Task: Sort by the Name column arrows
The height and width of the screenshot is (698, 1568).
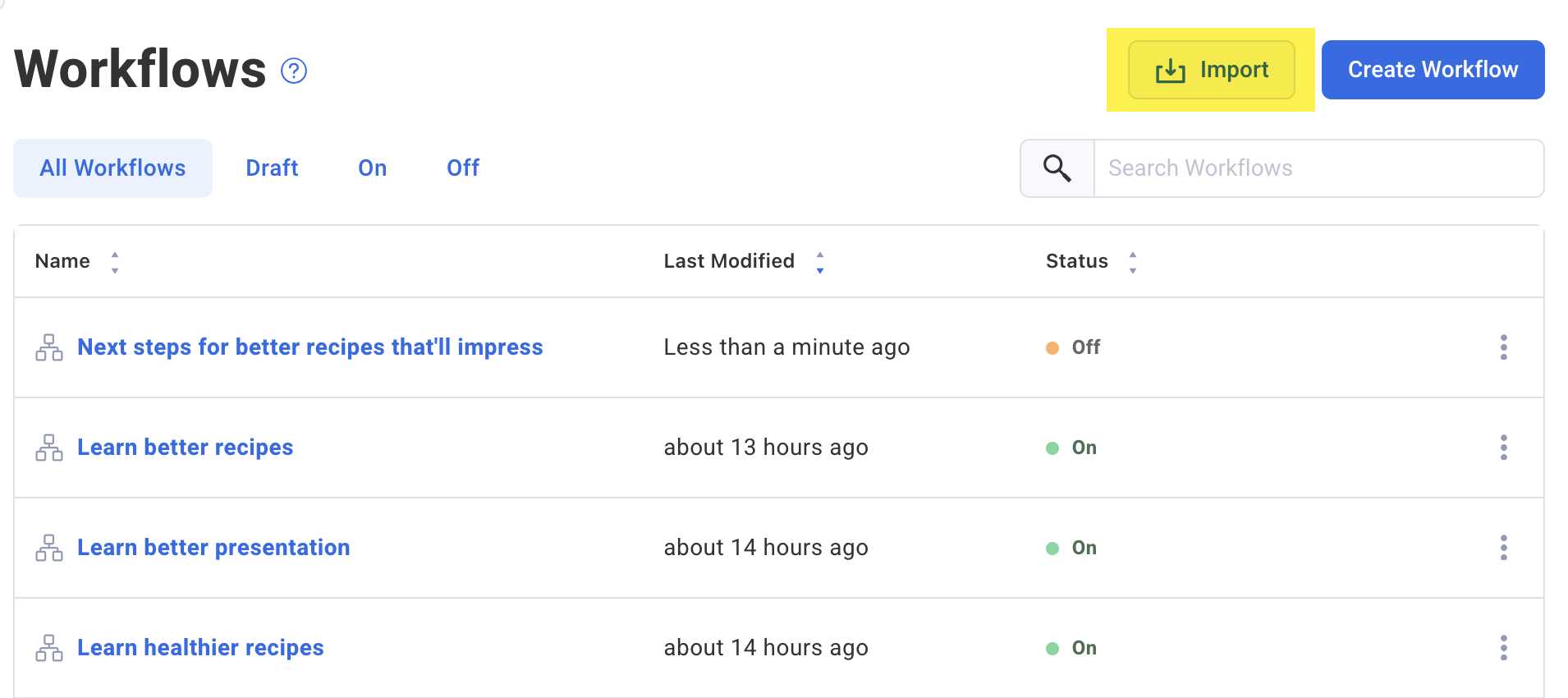Action: (115, 262)
